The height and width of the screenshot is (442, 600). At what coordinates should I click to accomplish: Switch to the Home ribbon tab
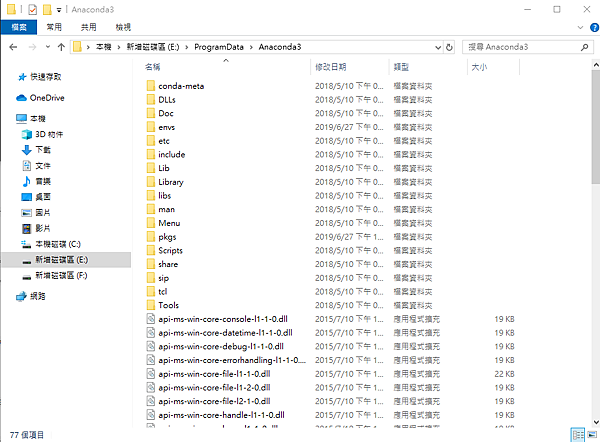pos(54,27)
